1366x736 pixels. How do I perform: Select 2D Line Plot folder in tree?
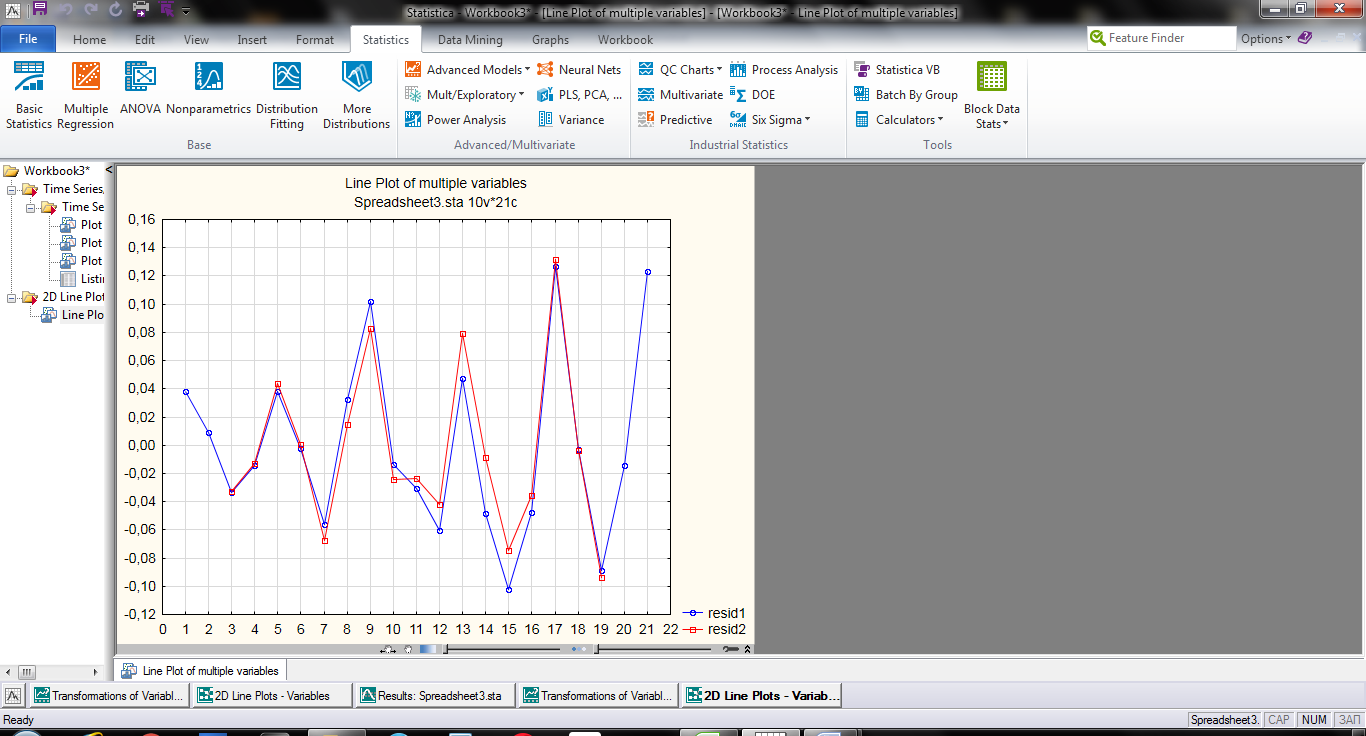(72, 297)
